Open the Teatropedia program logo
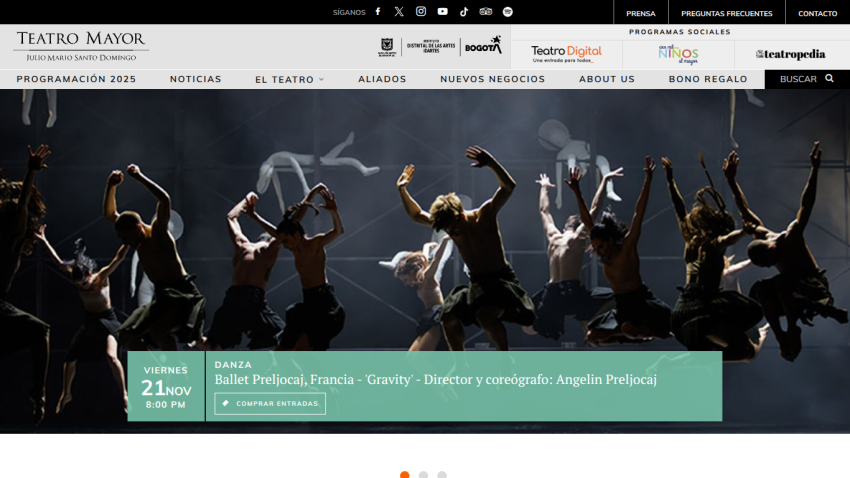This screenshot has width=850, height=478. 790,54
